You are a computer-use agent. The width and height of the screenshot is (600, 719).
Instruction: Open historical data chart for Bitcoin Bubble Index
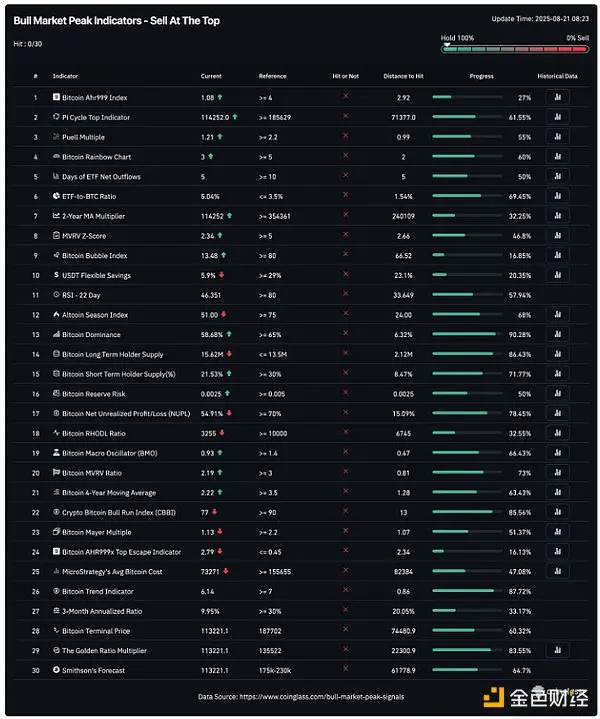(x=557, y=255)
